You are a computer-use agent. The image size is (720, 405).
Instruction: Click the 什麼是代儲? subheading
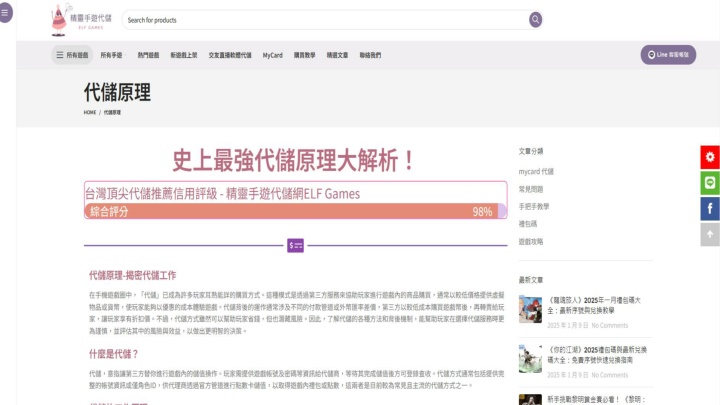click(113, 354)
